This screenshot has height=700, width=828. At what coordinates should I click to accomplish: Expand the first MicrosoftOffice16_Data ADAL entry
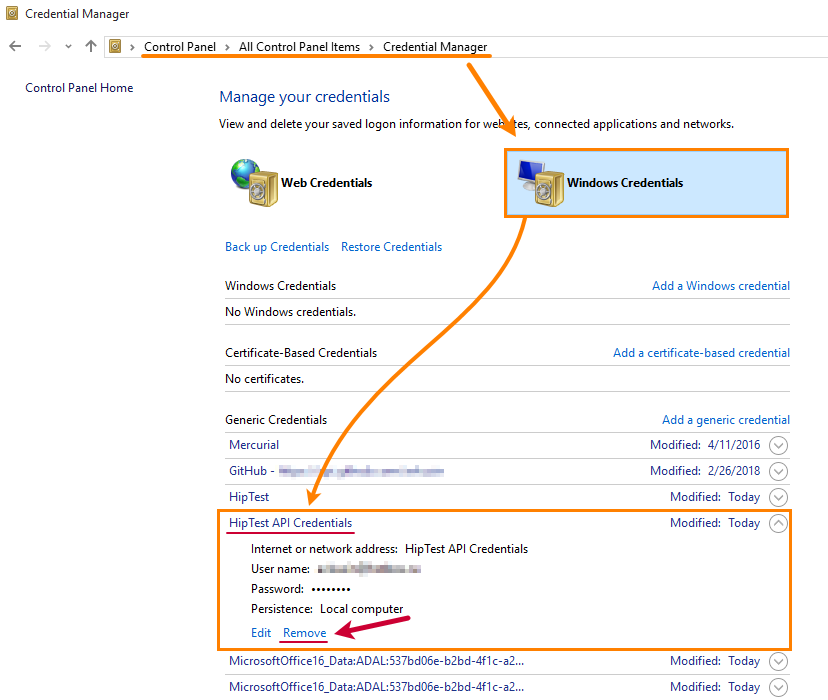pos(779,660)
